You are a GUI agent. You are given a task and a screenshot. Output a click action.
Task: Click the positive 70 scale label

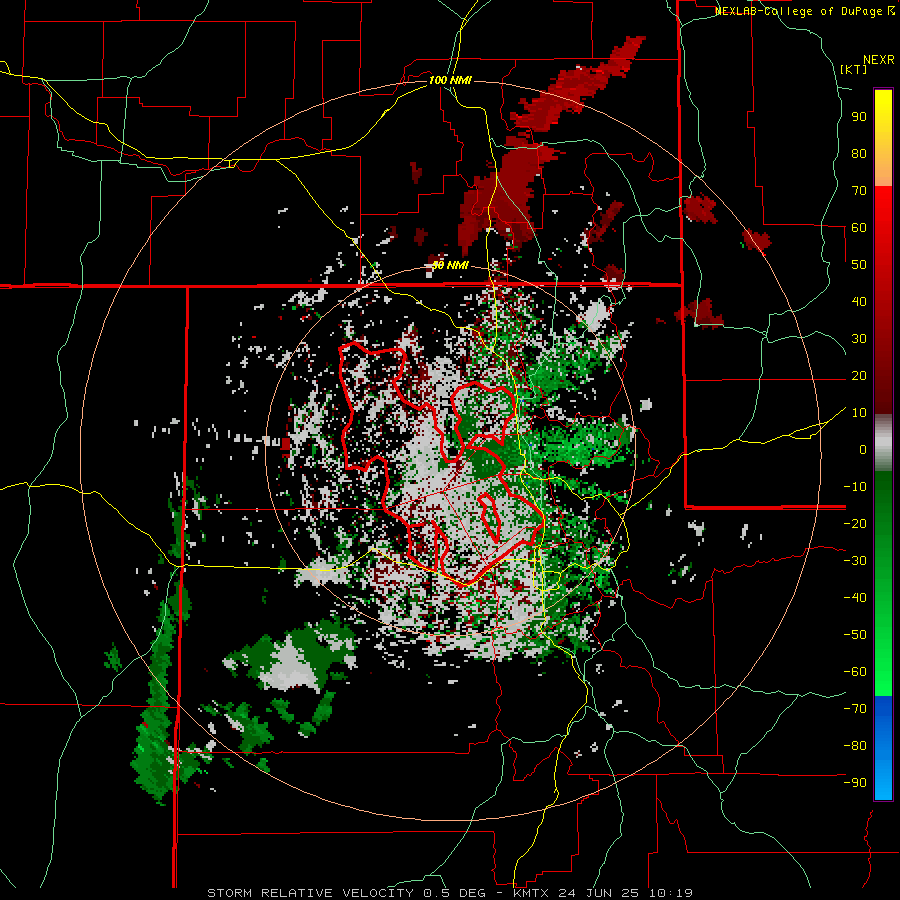pyautogui.click(x=859, y=191)
